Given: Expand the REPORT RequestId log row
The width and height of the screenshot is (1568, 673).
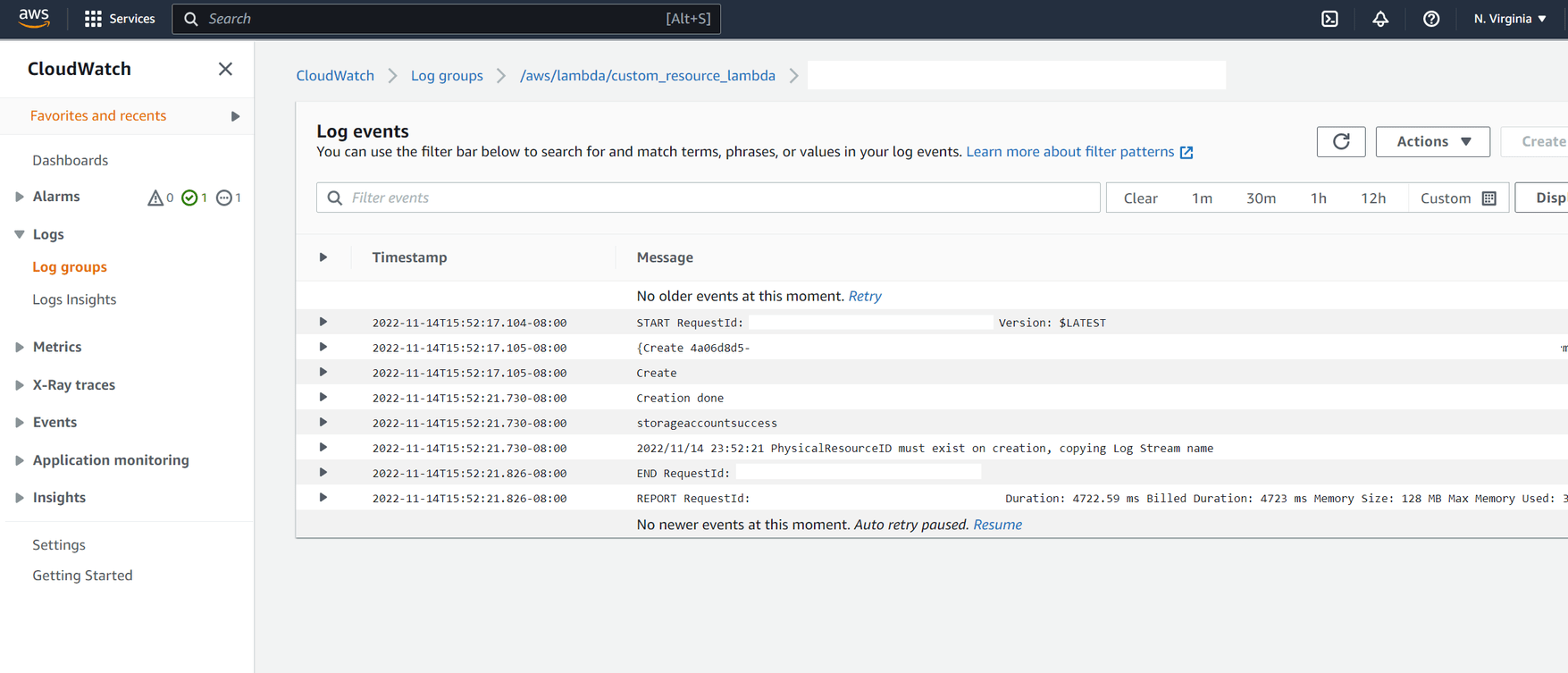Looking at the screenshot, I should [323, 497].
